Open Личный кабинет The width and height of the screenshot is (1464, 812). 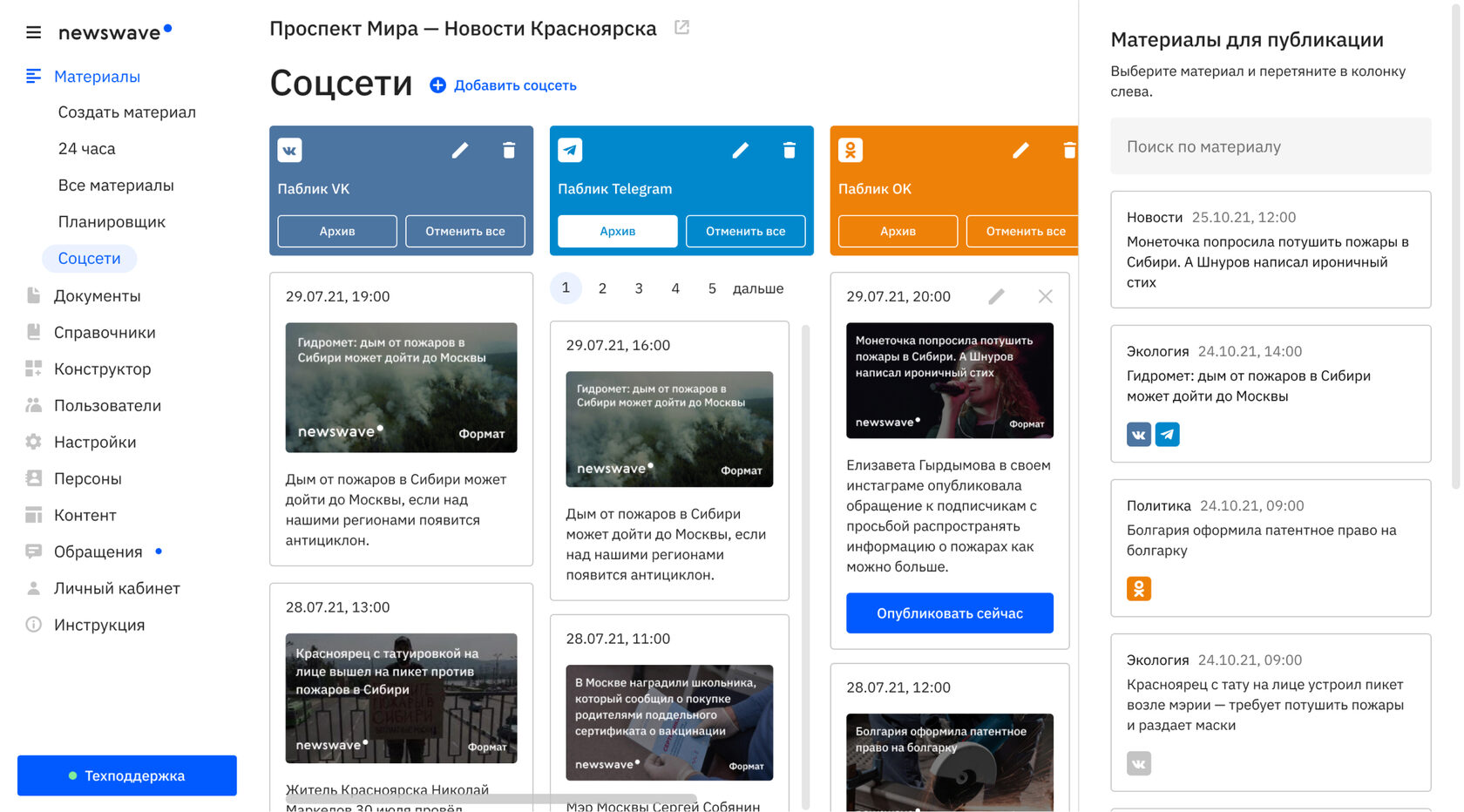click(x=117, y=589)
